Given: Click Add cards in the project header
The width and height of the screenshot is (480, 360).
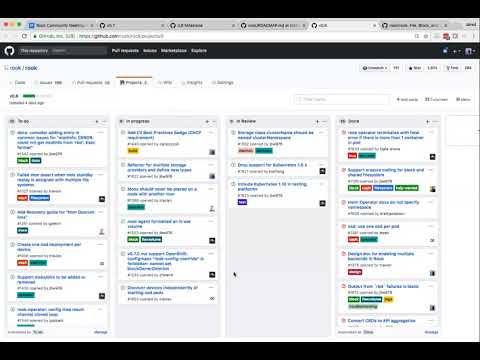Looking at the screenshot, I should click(407, 99).
